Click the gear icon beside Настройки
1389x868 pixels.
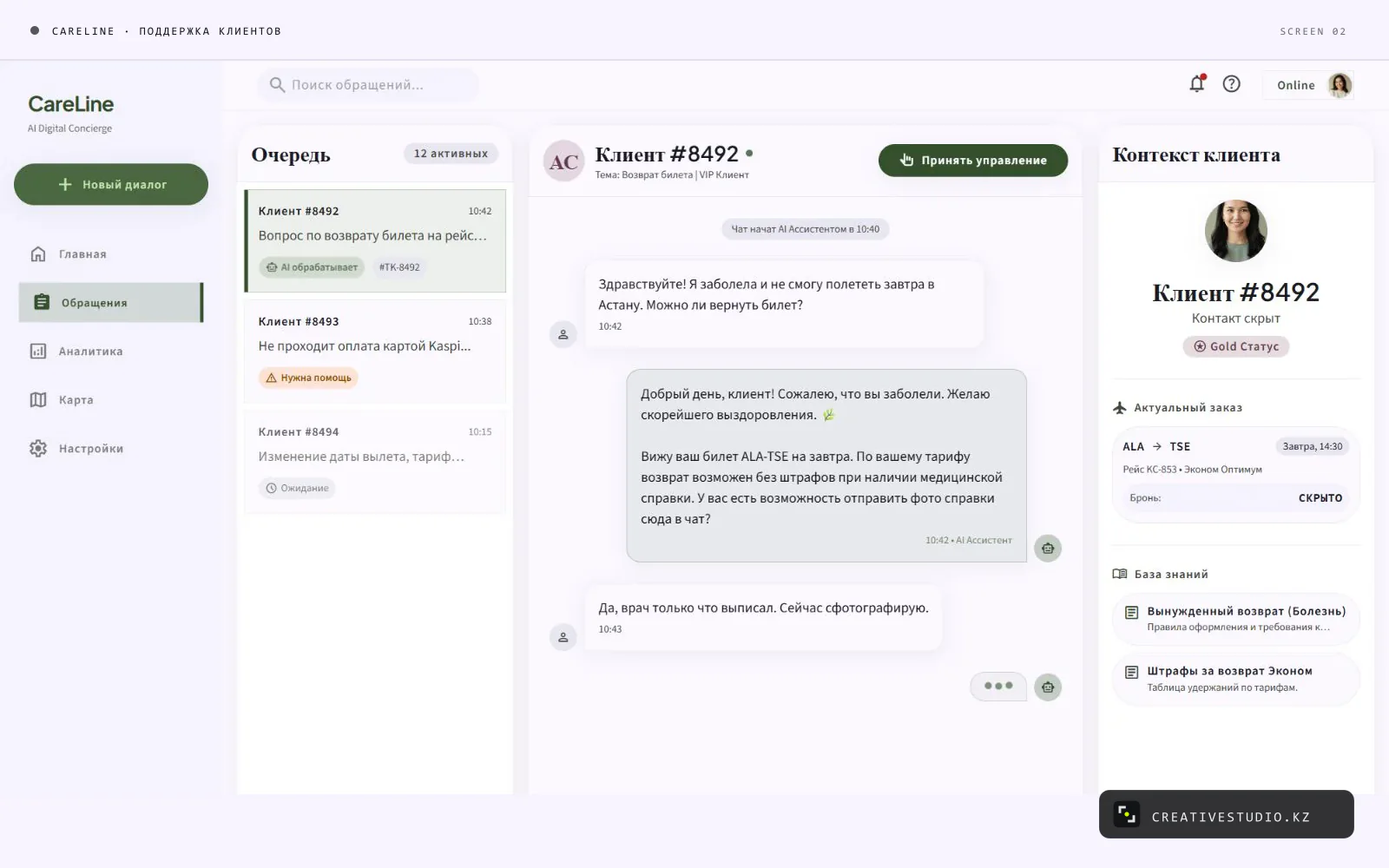coord(38,448)
